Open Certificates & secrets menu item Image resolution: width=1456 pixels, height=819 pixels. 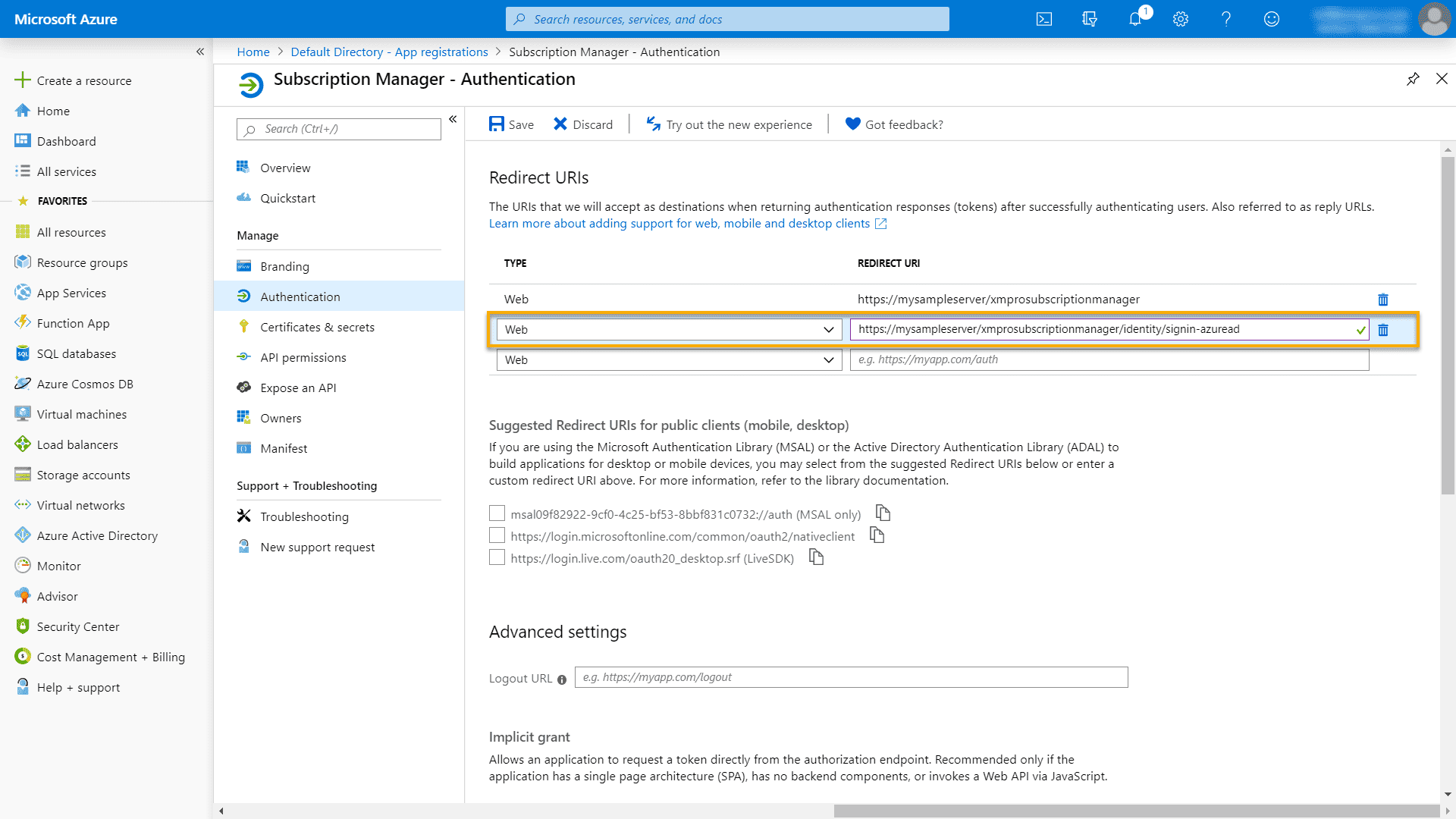point(317,327)
